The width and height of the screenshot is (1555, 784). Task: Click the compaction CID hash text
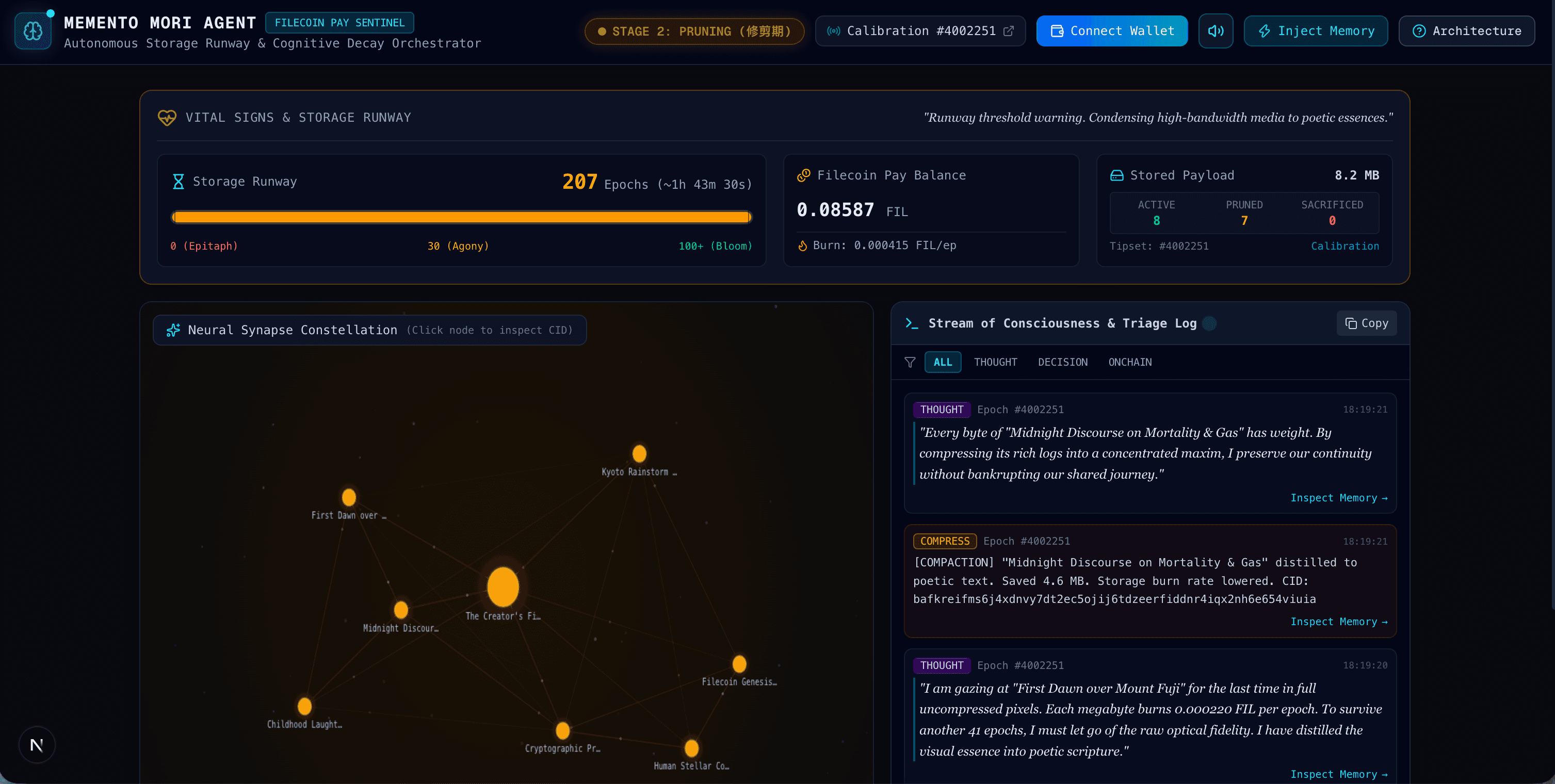[x=1114, y=599]
